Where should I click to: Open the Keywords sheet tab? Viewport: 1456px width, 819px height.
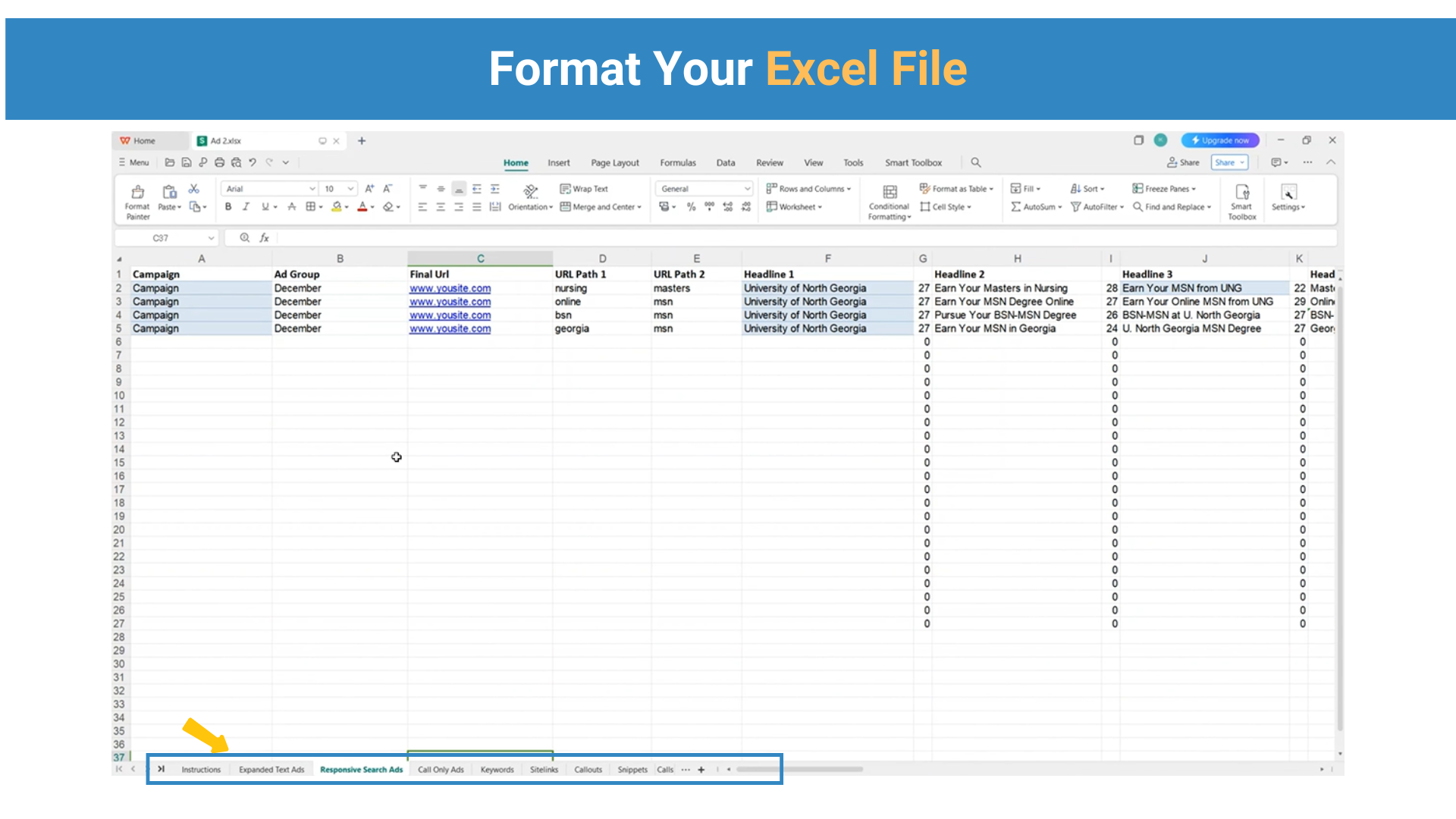pos(497,769)
